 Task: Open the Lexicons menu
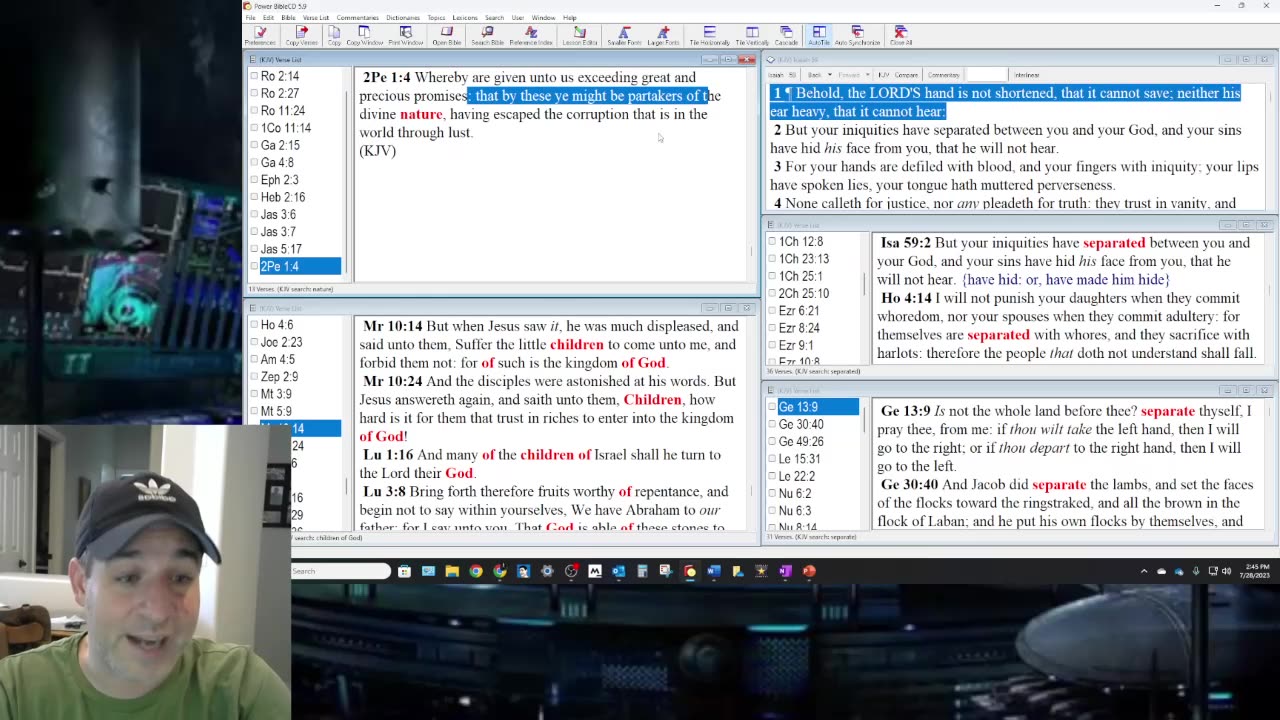coord(465,18)
